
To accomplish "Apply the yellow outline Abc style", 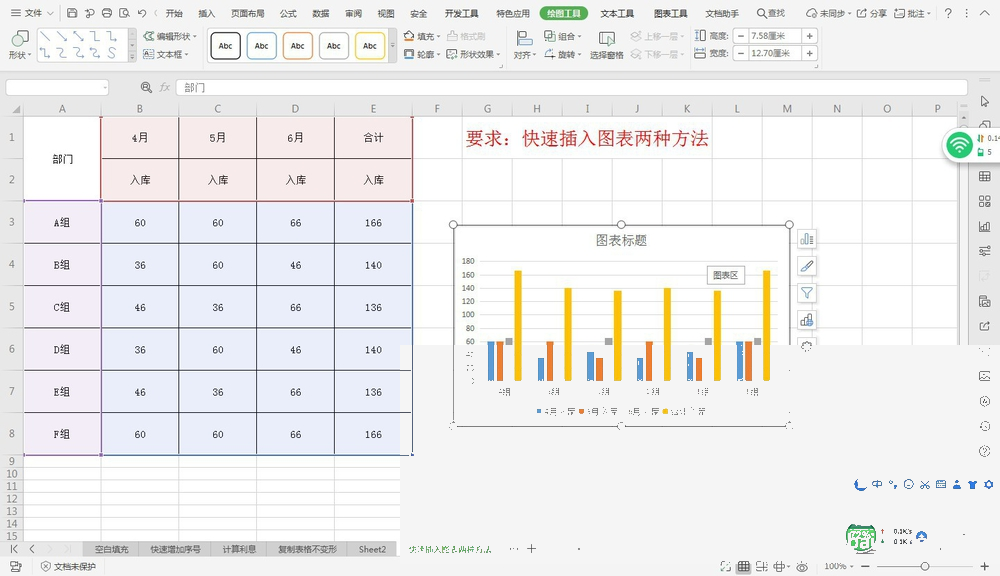I will [370, 45].
